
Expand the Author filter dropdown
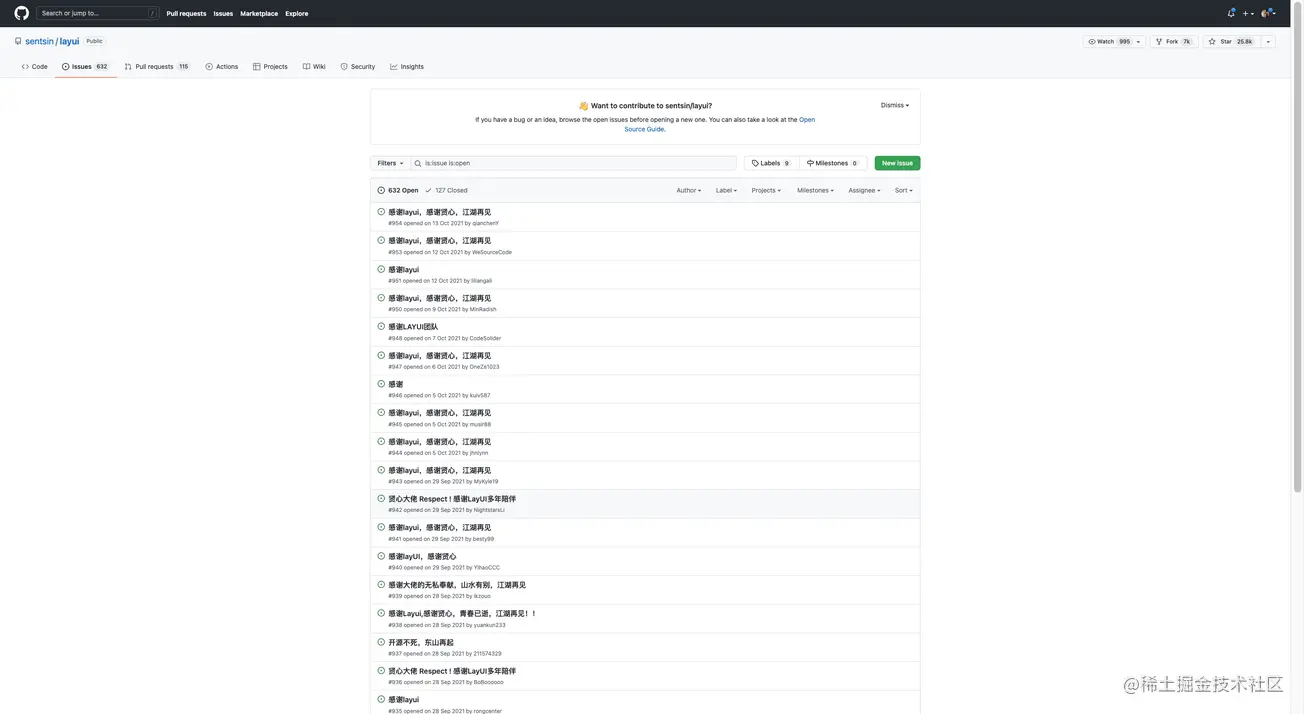(x=688, y=190)
